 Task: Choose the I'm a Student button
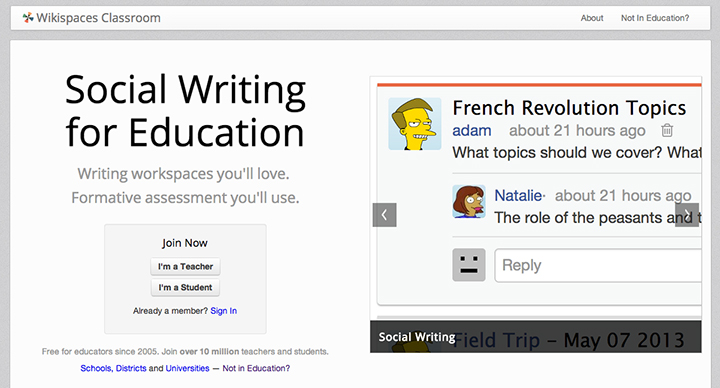186,287
